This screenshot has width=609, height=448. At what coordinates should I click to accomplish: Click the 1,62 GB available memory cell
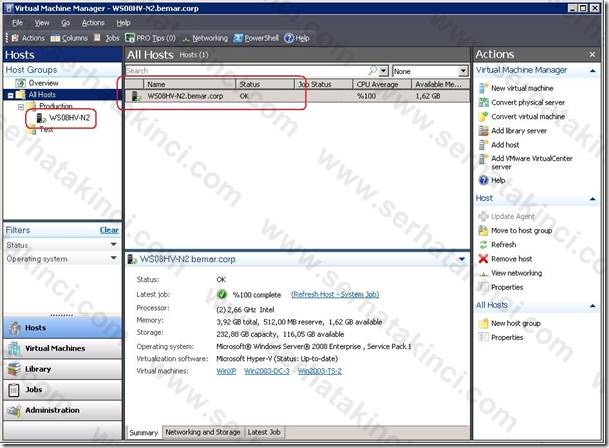coord(428,96)
